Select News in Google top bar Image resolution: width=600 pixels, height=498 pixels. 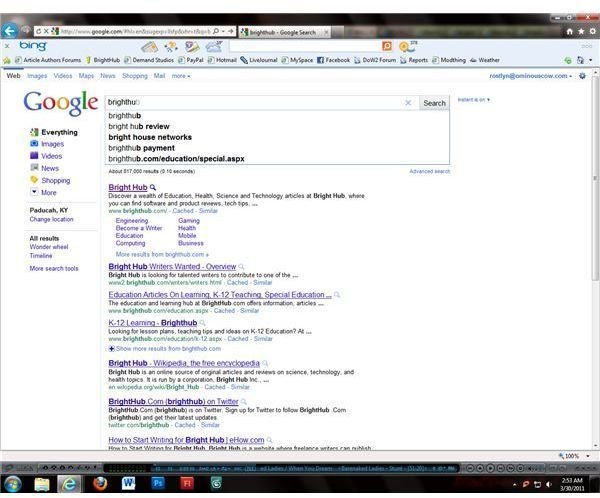click(x=108, y=76)
